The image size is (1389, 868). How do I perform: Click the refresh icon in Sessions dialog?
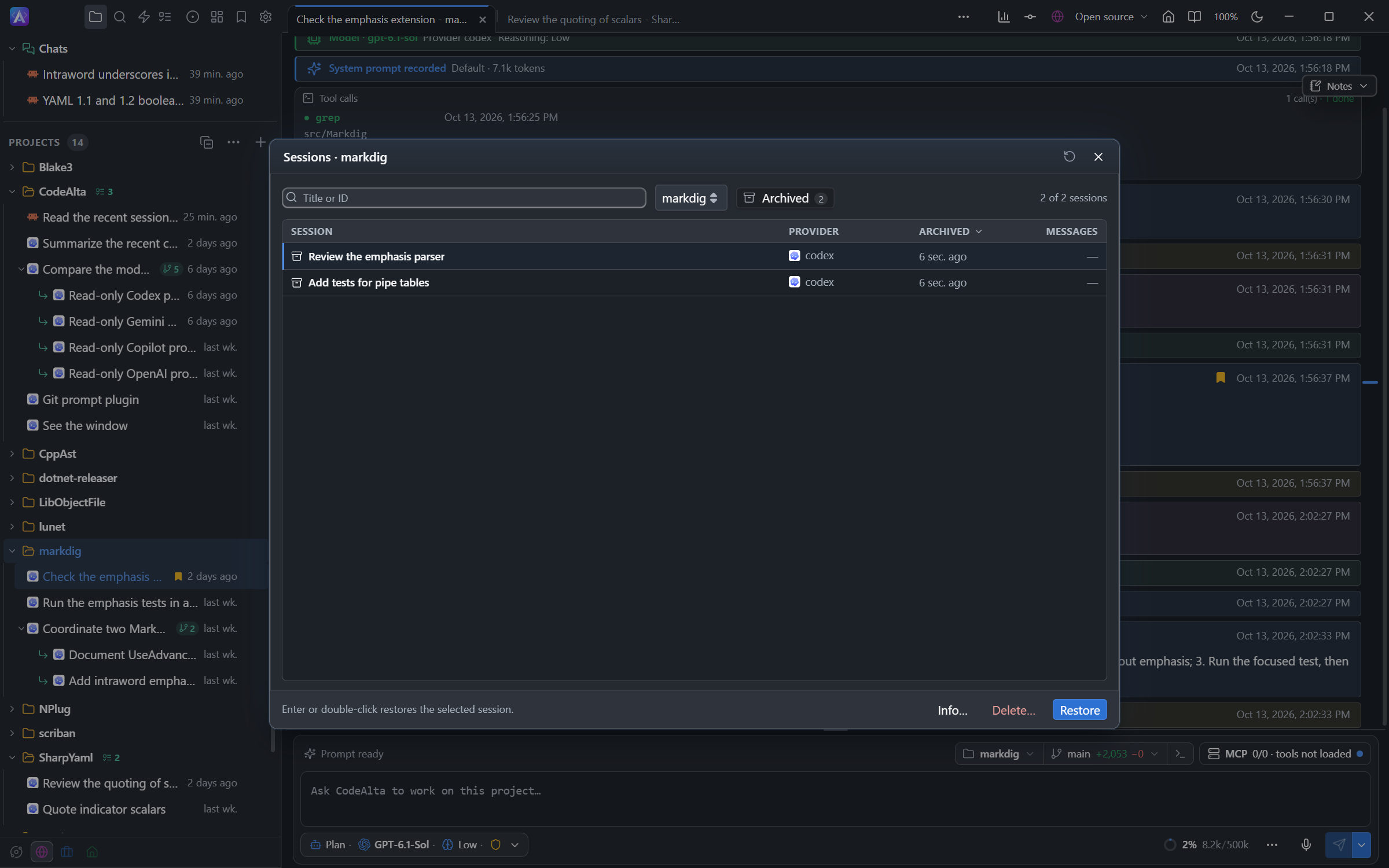pyautogui.click(x=1069, y=157)
